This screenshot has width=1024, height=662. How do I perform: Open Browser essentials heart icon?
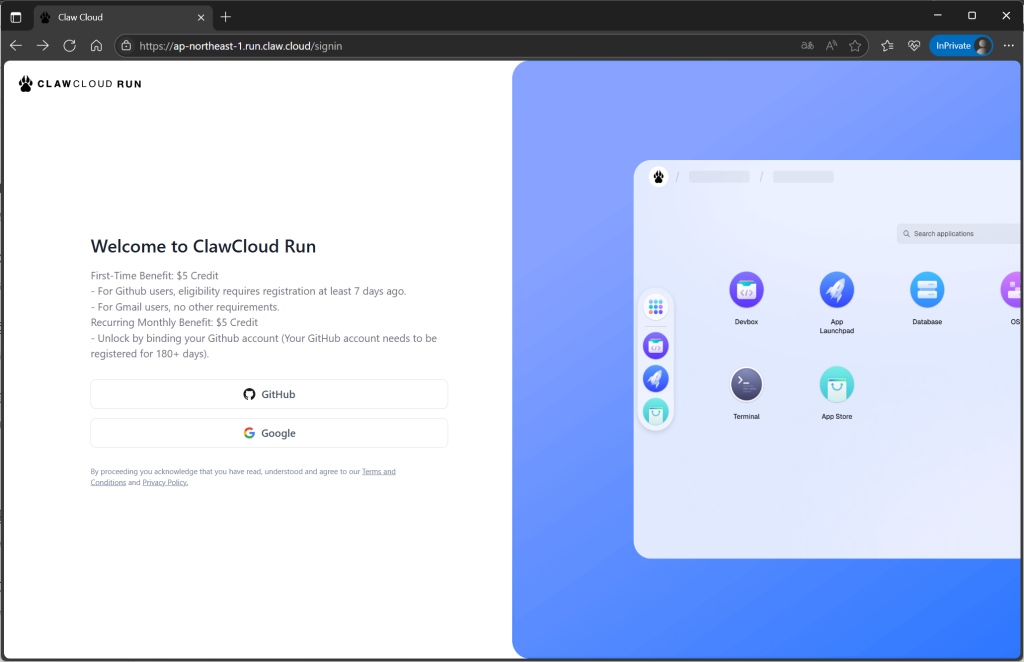pyautogui.click(x=914, y=46)
